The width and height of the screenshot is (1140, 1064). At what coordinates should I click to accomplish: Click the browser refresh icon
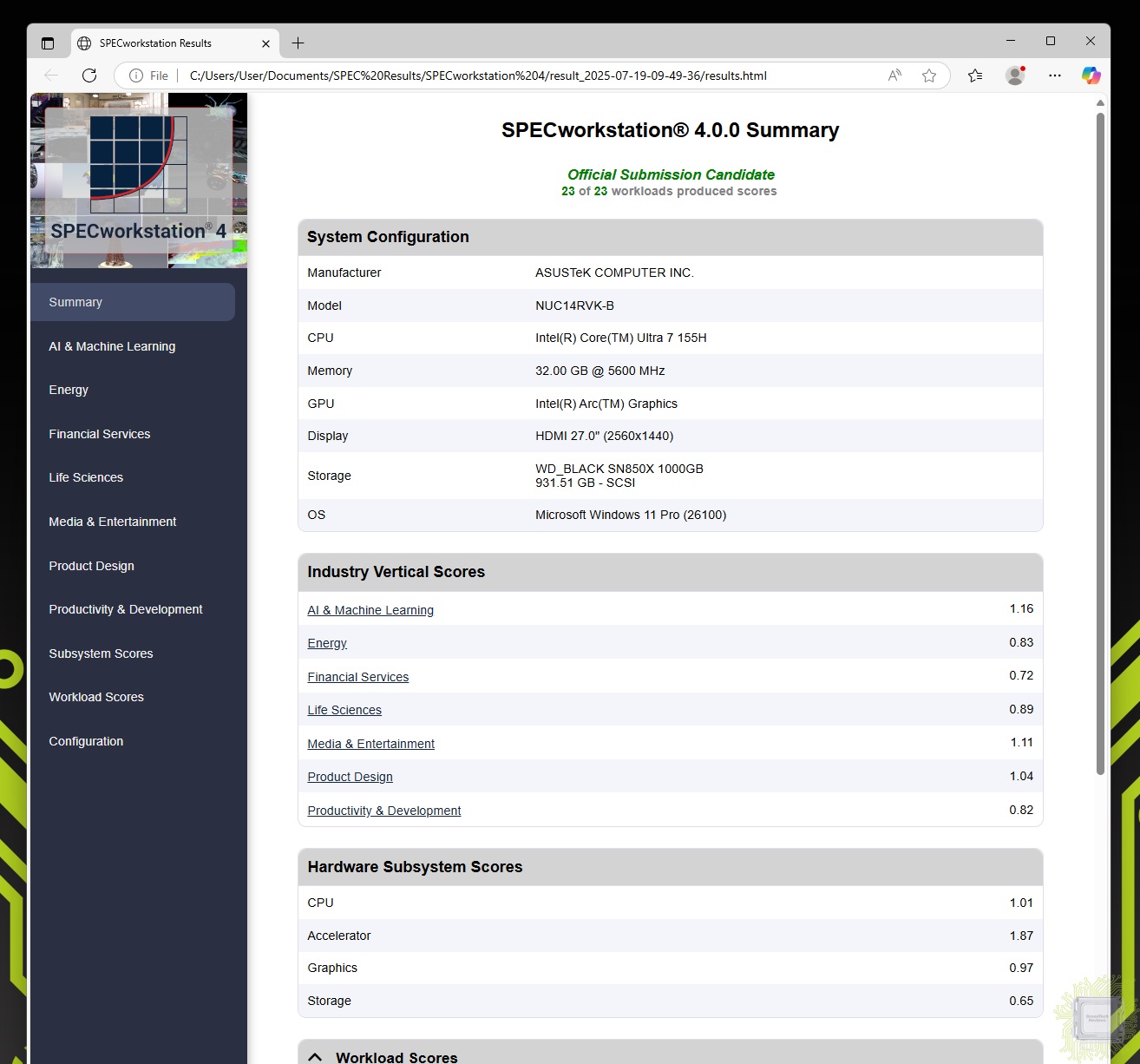[x=89, y=76]
